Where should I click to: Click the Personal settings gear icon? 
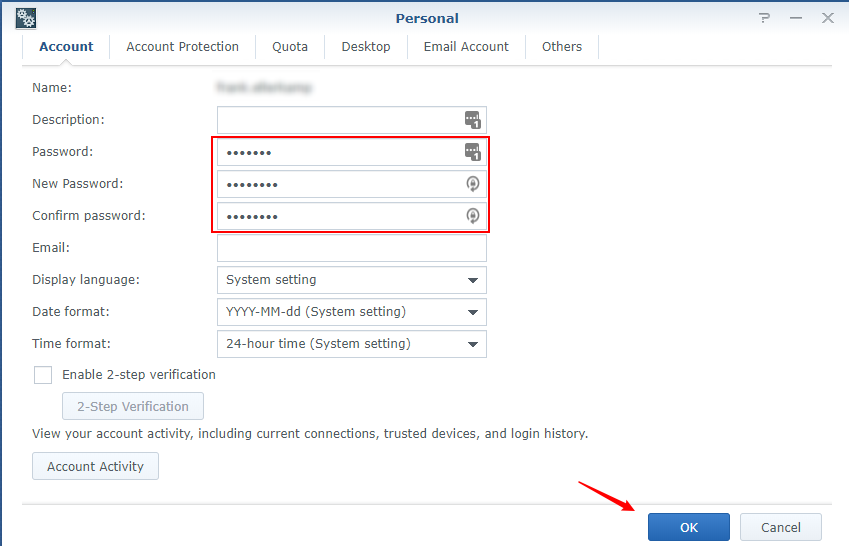[26, 18]
